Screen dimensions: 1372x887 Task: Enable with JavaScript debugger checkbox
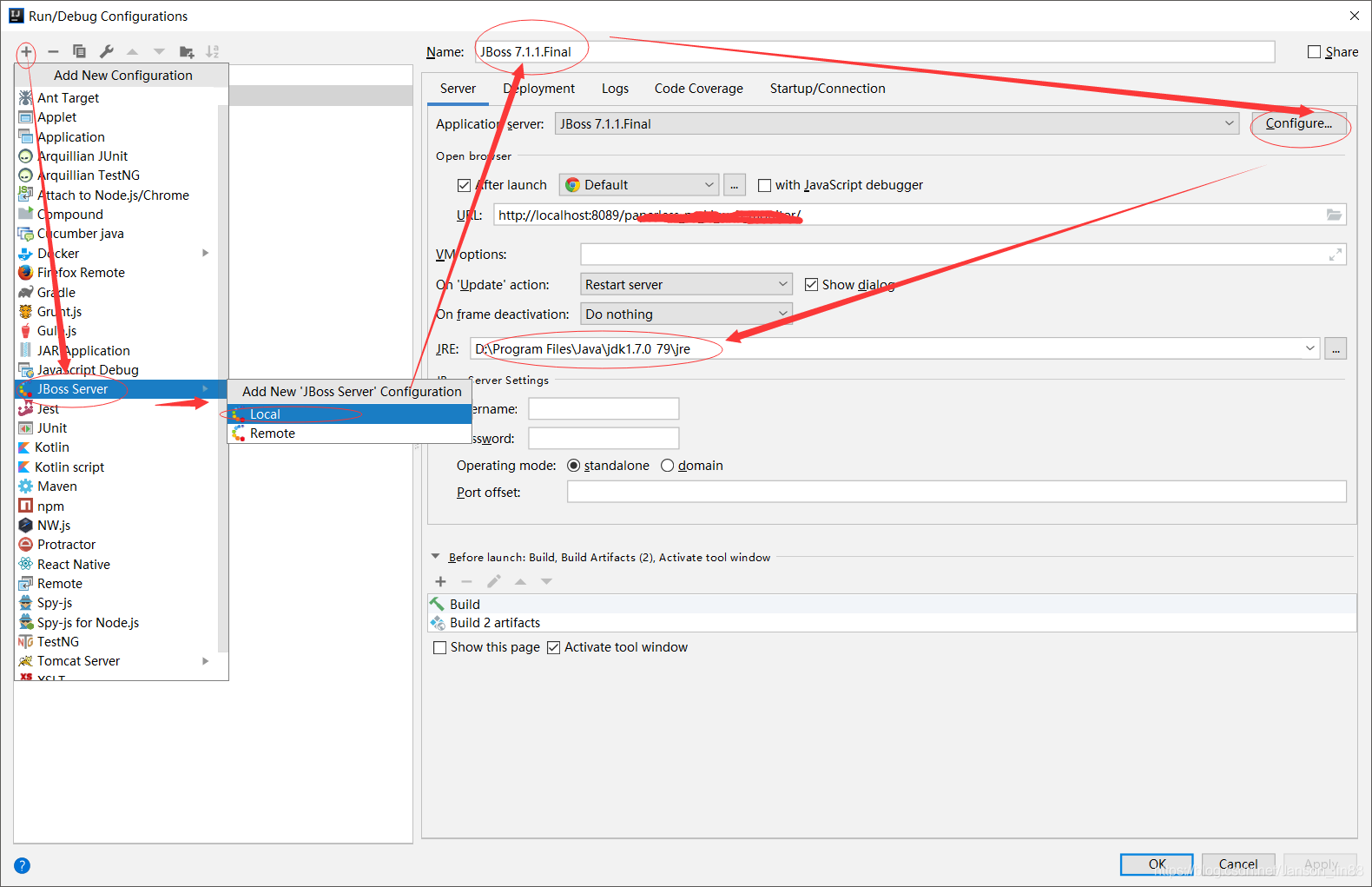[764, 185]
